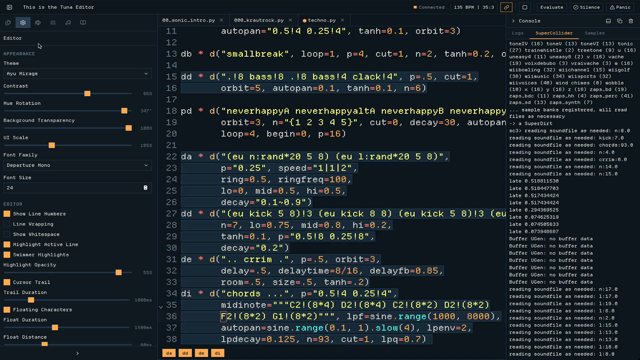Clear the console with the trash icon
Screen dimensions: 640x360
coord(631,21)
